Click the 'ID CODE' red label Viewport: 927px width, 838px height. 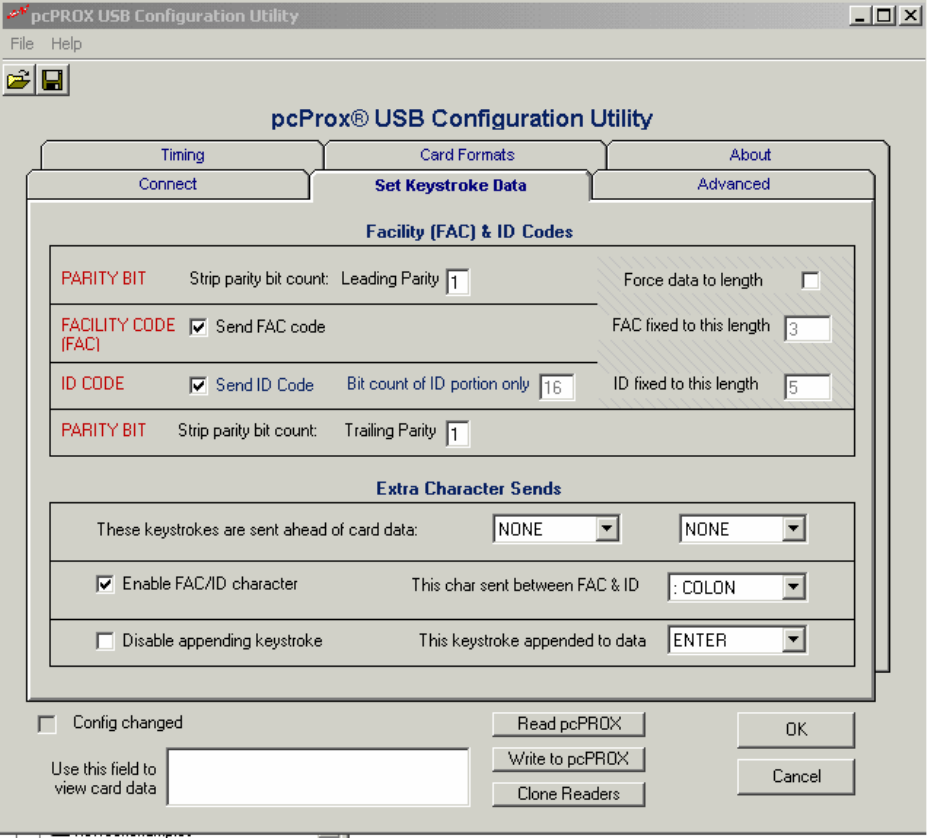coord(93,384)
